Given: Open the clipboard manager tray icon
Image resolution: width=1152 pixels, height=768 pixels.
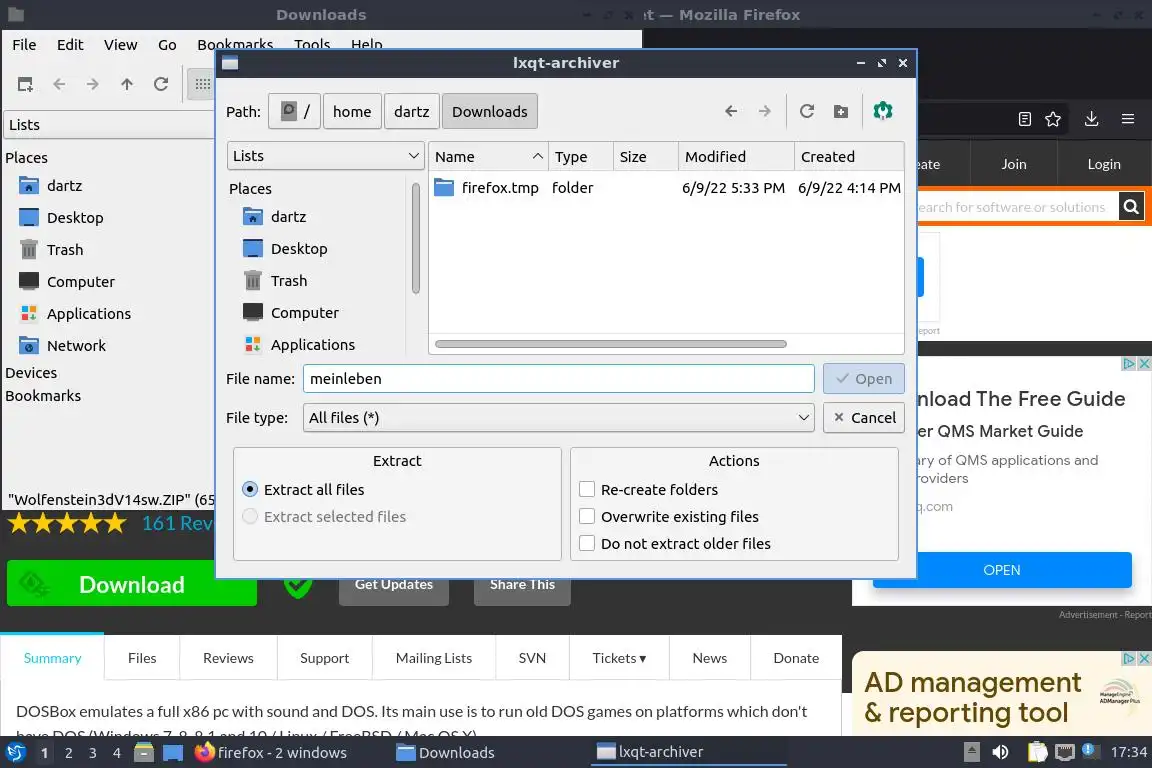Looking at the screenshot, I should pos(1037,752).
